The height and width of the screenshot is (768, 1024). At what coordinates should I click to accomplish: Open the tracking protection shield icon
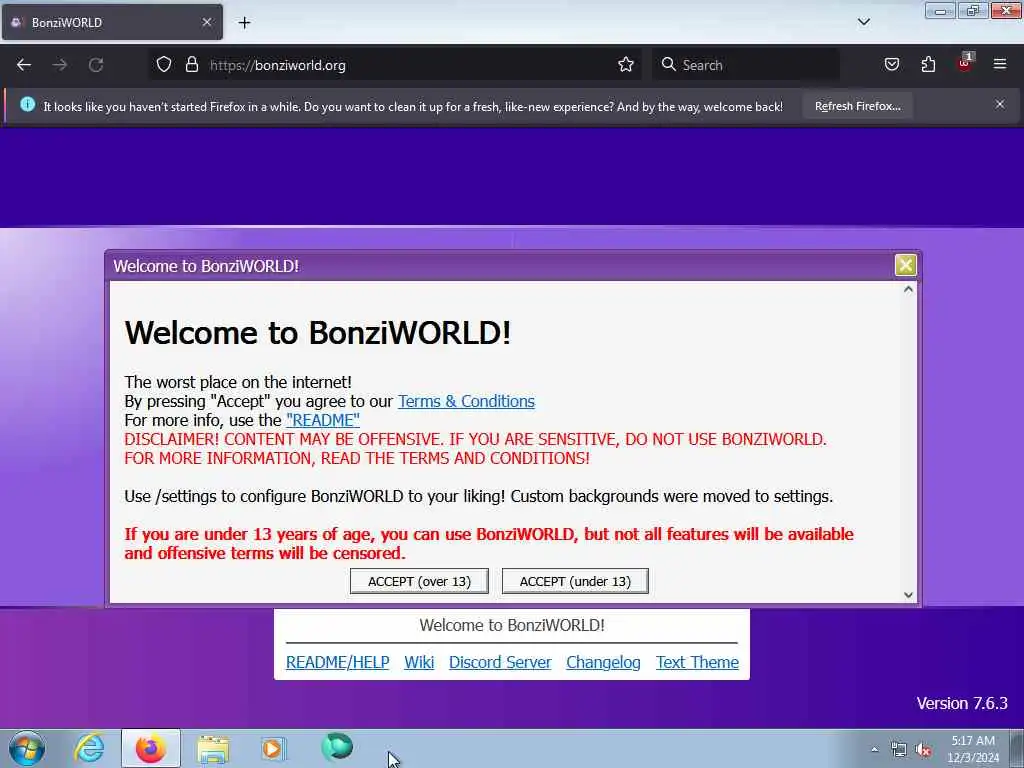click(x=164, y=65)
